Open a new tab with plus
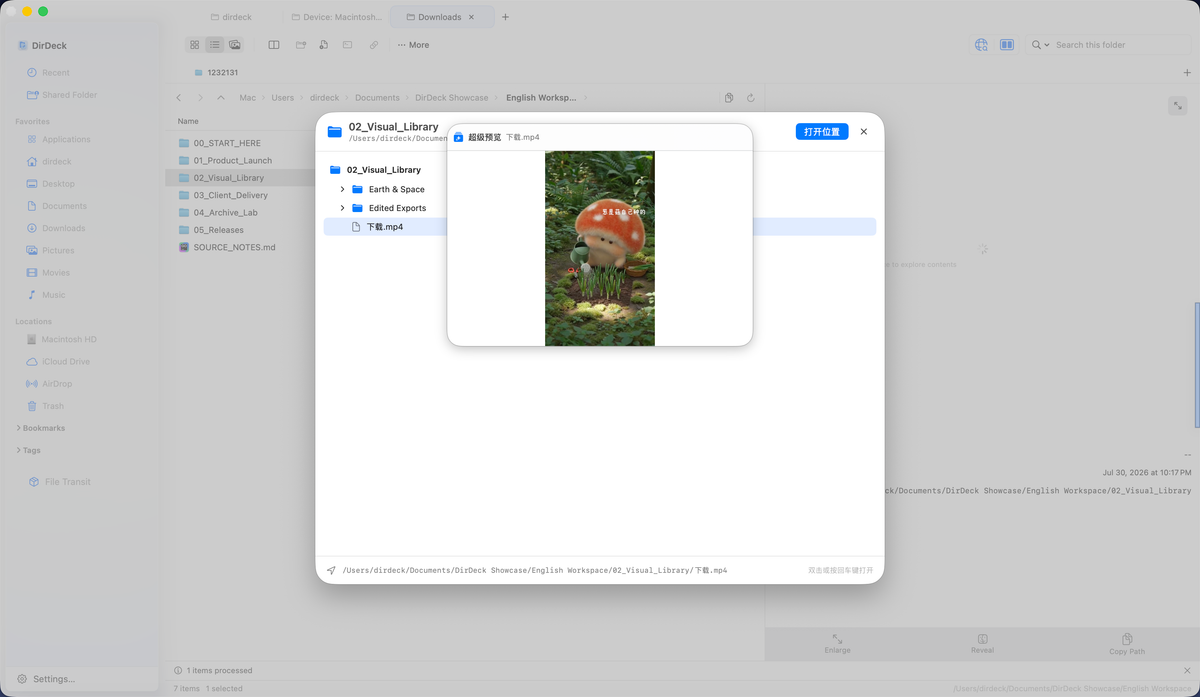1200x697 pixels. [505, 17]
